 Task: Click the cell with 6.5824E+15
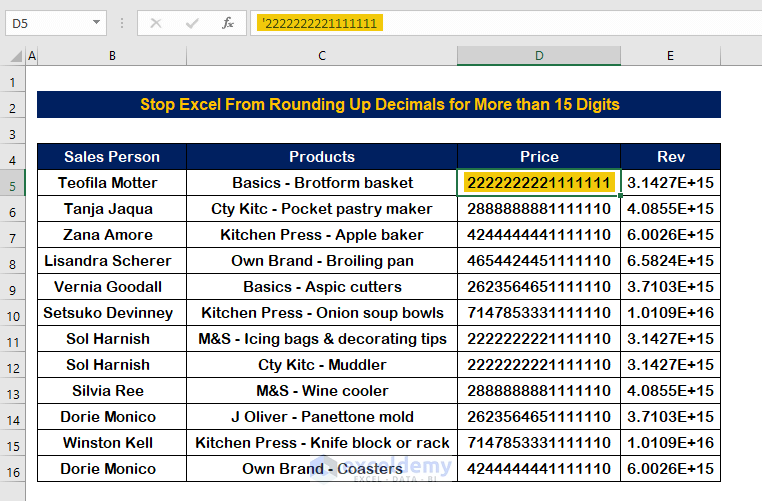(x=671, y=261)
